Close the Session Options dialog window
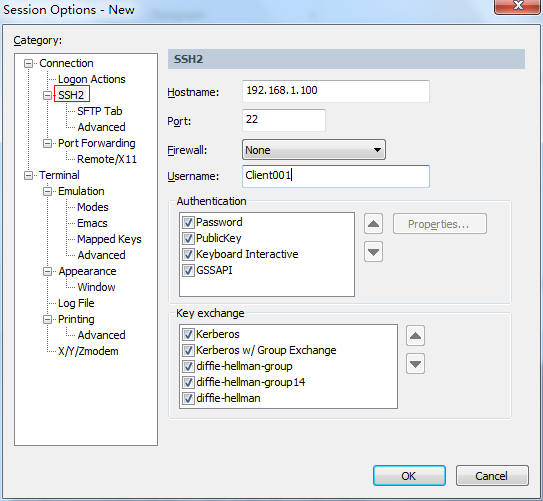This screenshot has width=543, height=501. [x=518, y=6]
